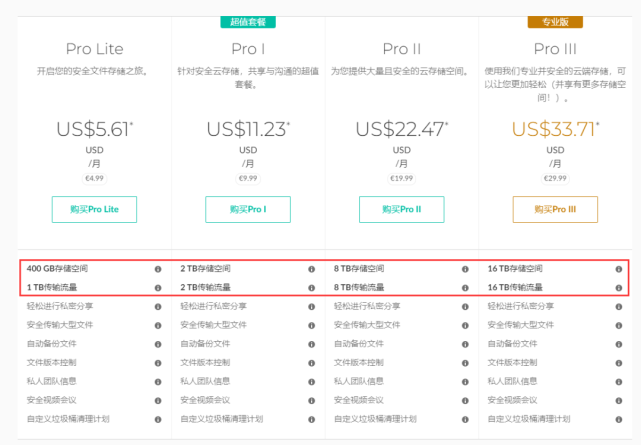Image resolution: width=641 pixels, height=445 pixels.
Task: Click Pro III 安全视频会议 info icon
Action: click(x=619, y=400)
